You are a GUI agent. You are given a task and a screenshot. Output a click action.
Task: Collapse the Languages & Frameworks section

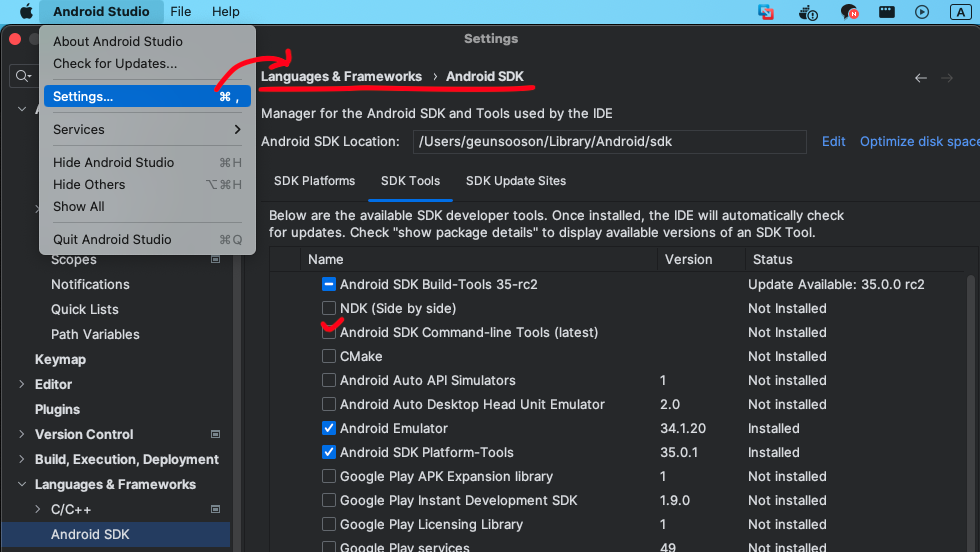click(x=21, y=484)
